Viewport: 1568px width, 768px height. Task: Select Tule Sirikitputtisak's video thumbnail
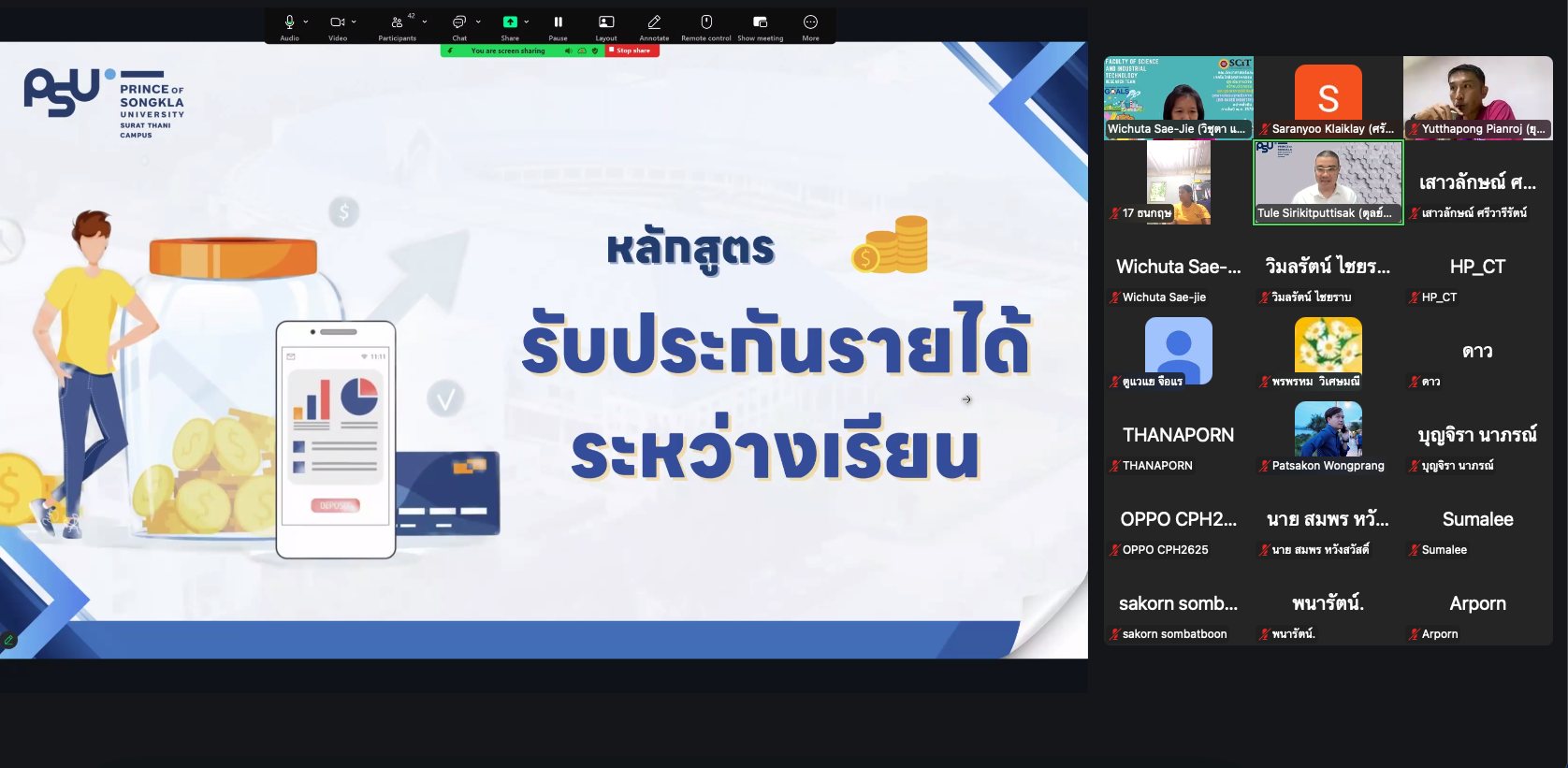coord(1328,182)
